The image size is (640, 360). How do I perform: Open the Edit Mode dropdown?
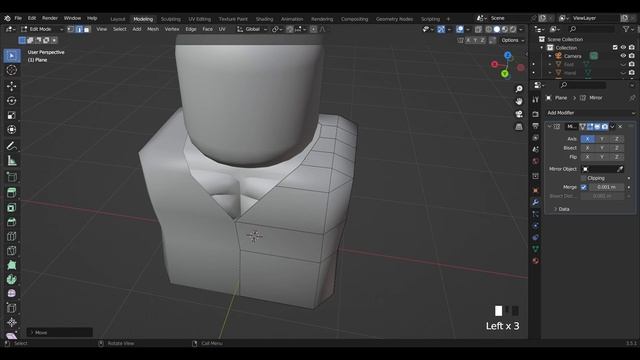tap(42, 29)
